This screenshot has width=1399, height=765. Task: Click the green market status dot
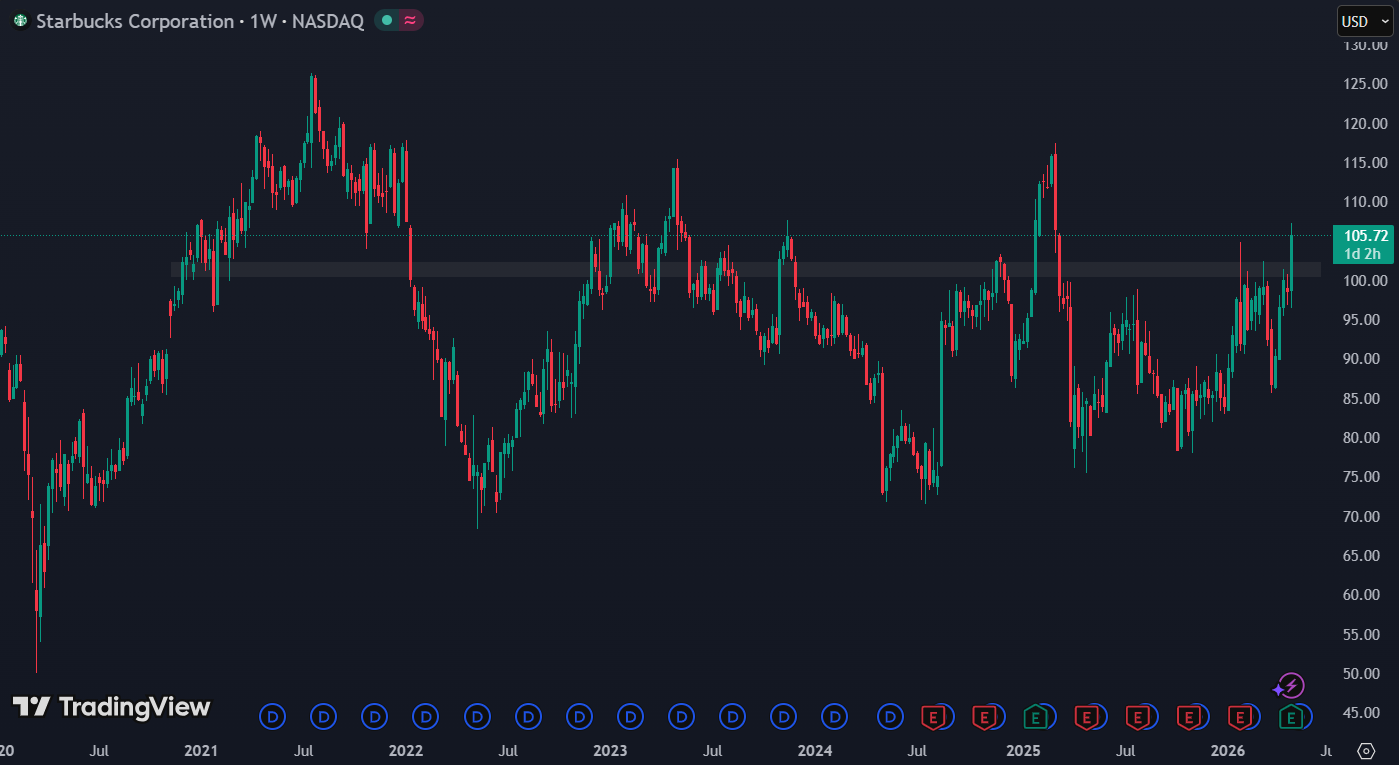point(387,20)
